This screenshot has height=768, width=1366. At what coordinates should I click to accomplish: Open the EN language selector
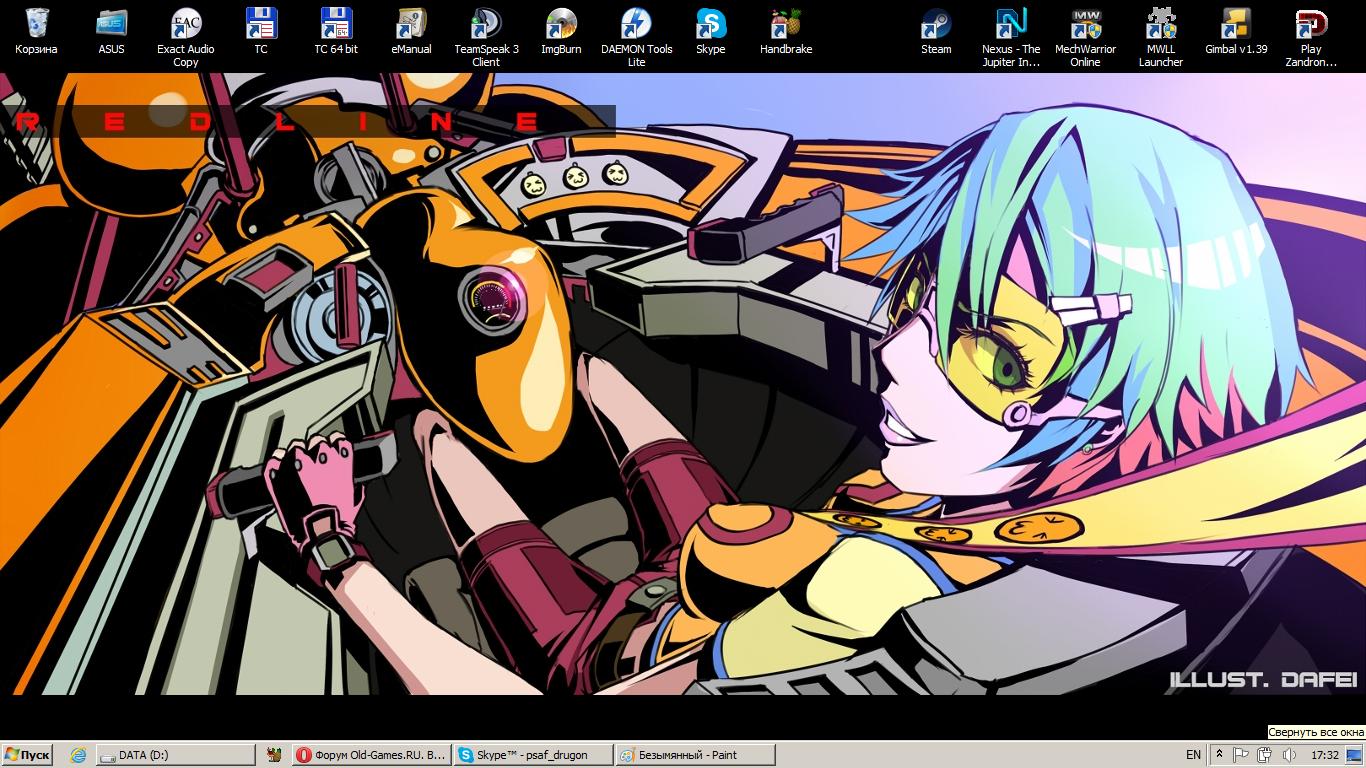point(1193,755)
